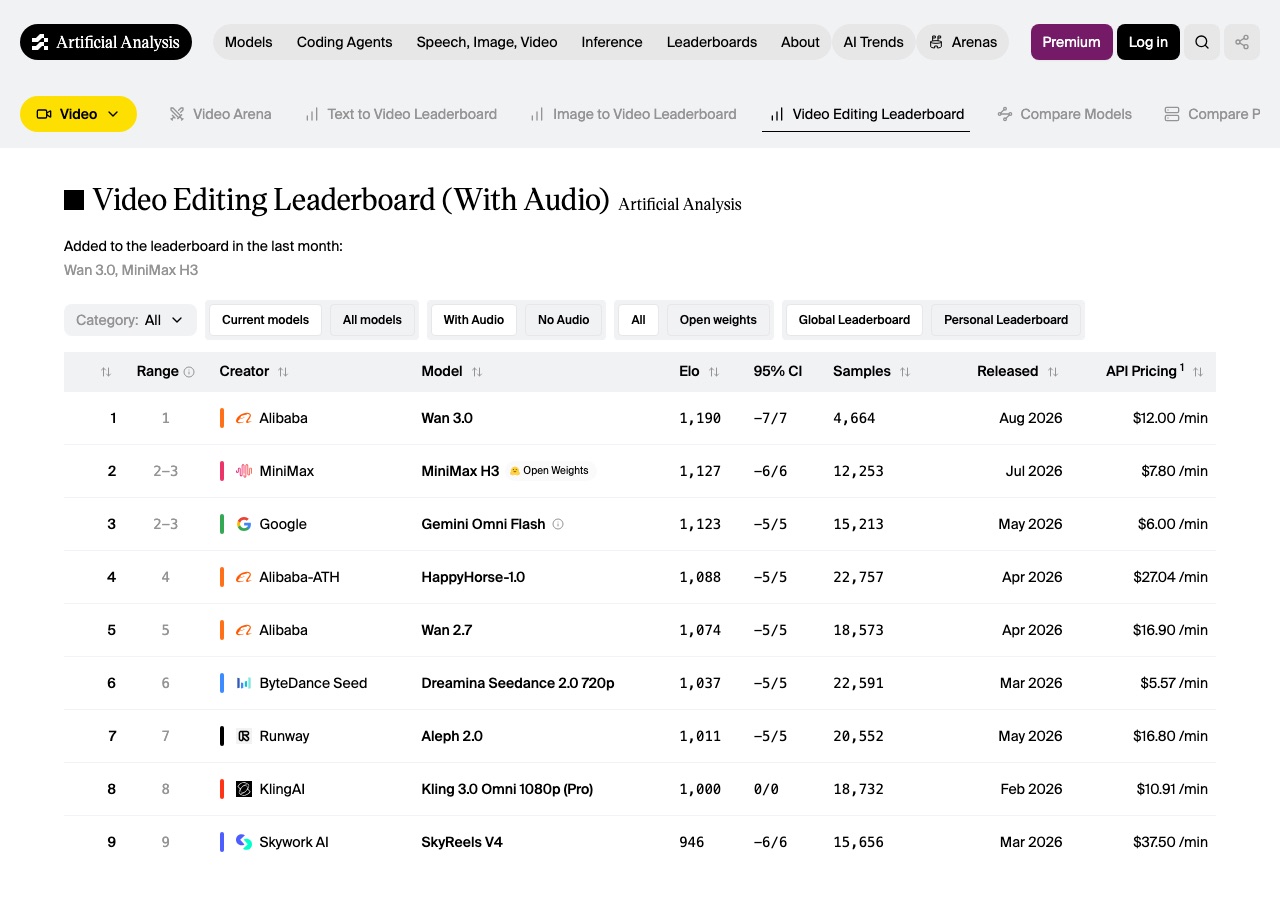Click the Alibaba logo in Wan 2.7 row
Image resolution: width=1280 pixels, height=900 pixels.
point(243,630)
